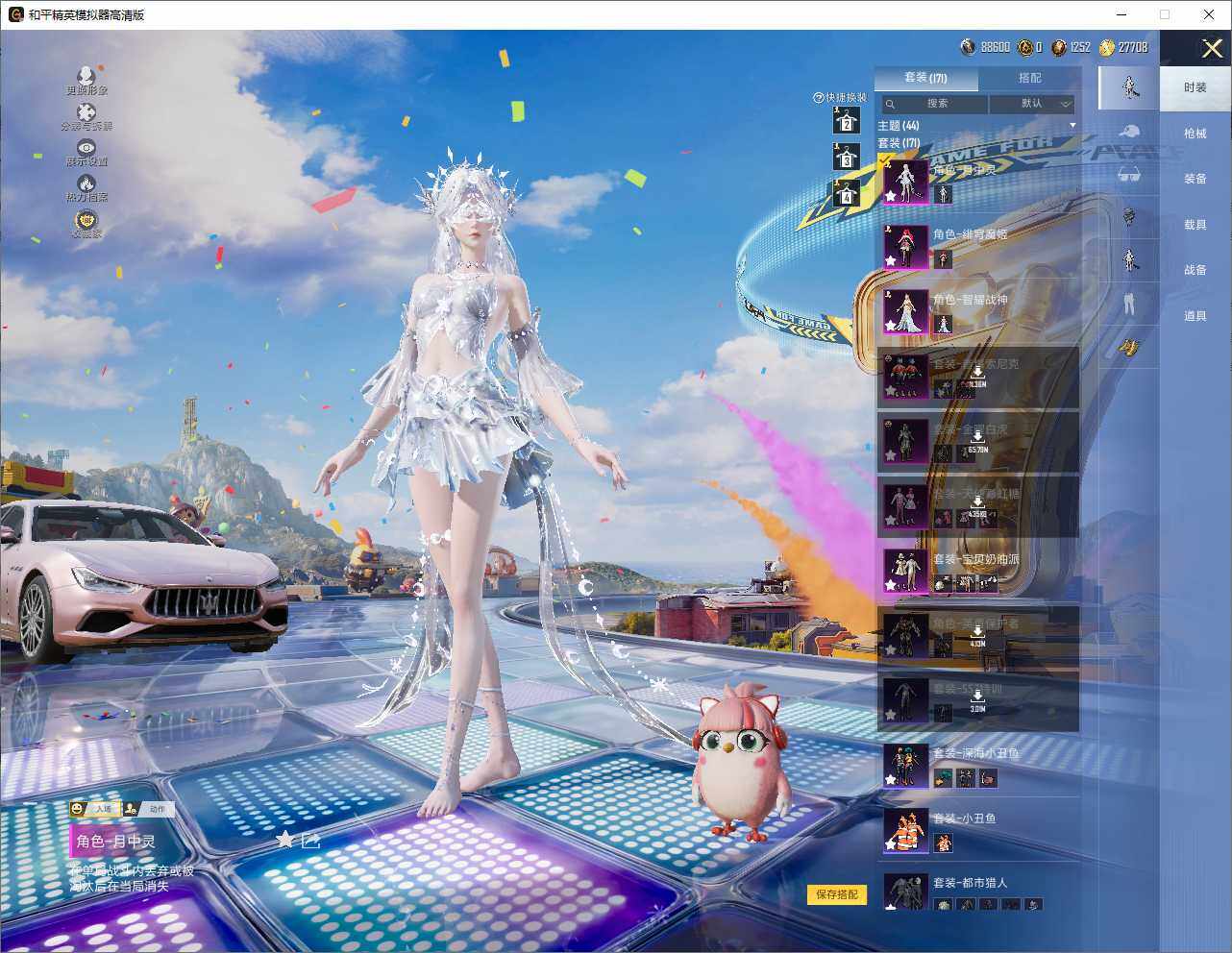Select the 角色-月中灵 outfit thumbnail
This screenshot has width=1232, height=953.
tap(905, 181)
